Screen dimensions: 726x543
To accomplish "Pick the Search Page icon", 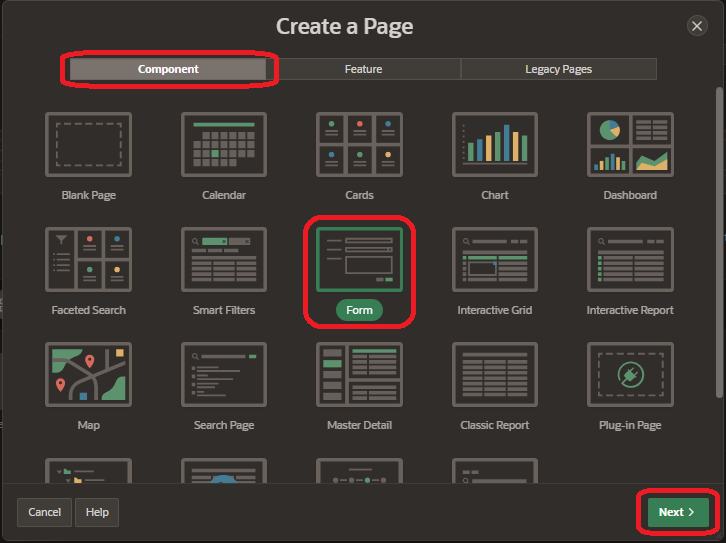I will [x=223, y=375].
